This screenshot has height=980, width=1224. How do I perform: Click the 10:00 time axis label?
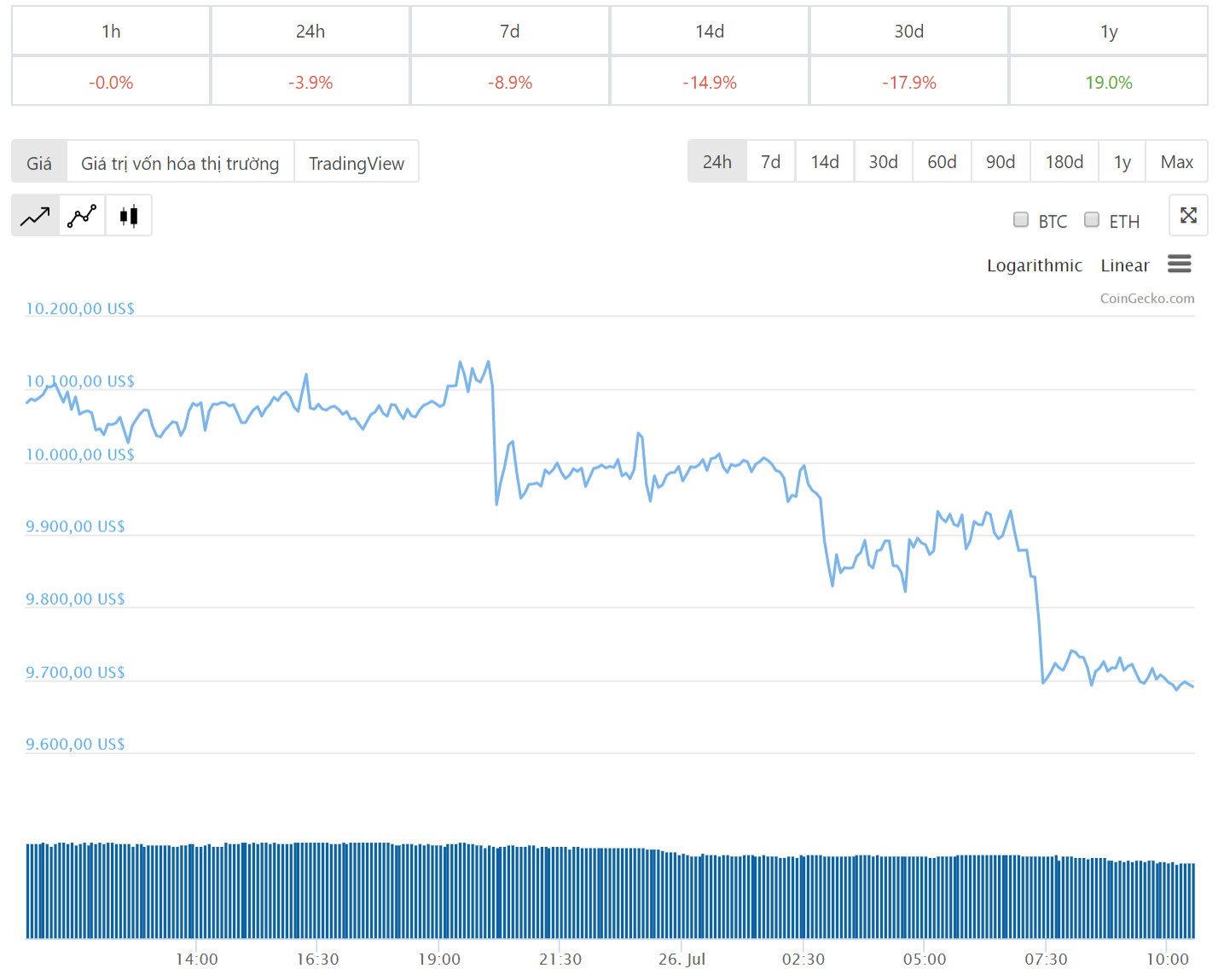(1168, 959)
